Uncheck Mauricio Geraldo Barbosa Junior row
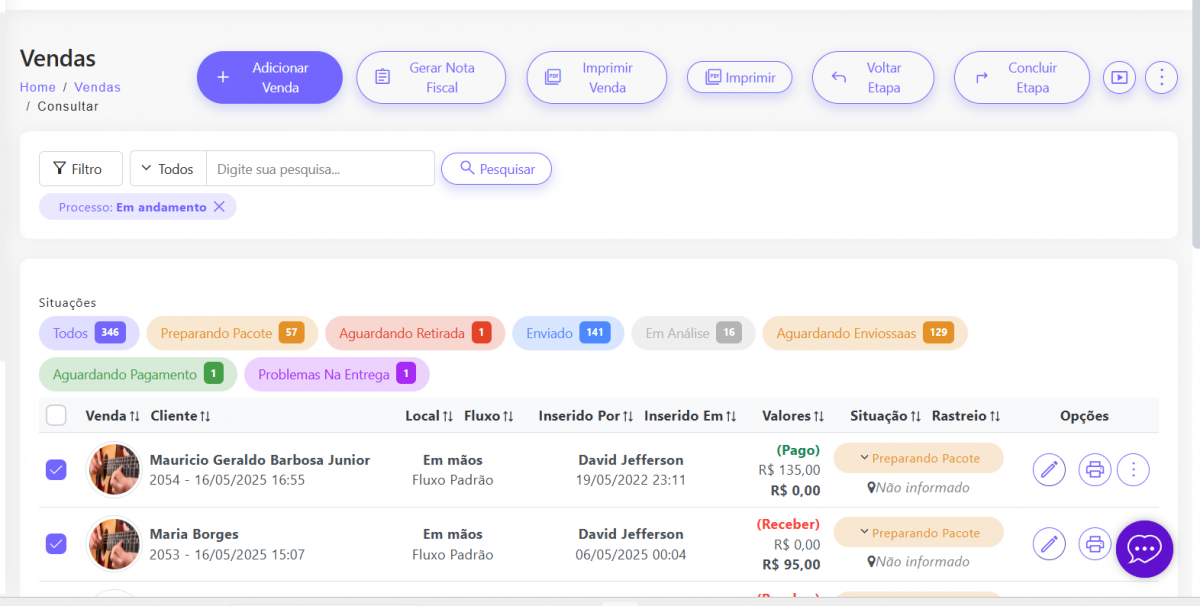The width and height of the screenshot is (1200, 606). point(56,469)
